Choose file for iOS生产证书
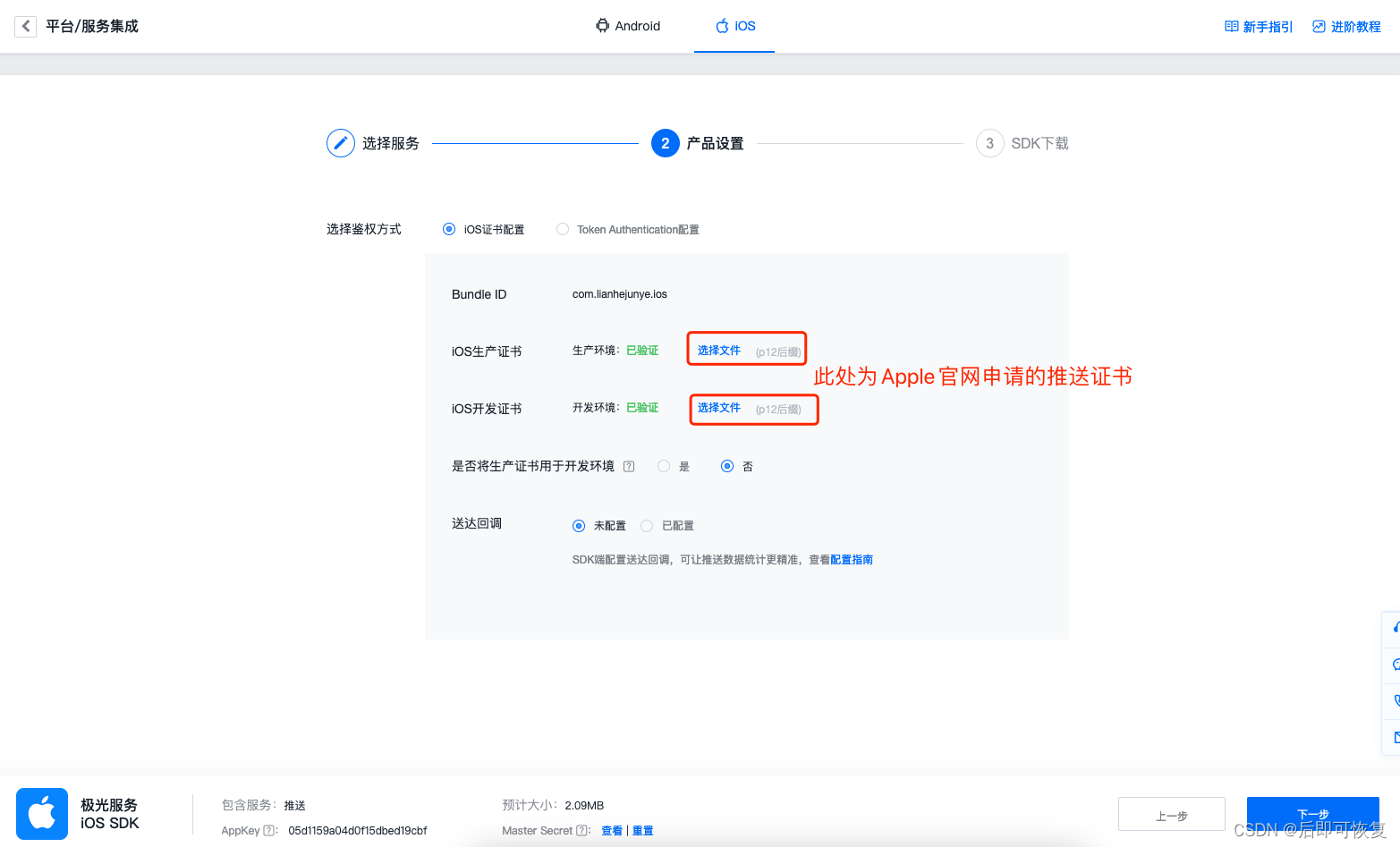 click(719, 351)
